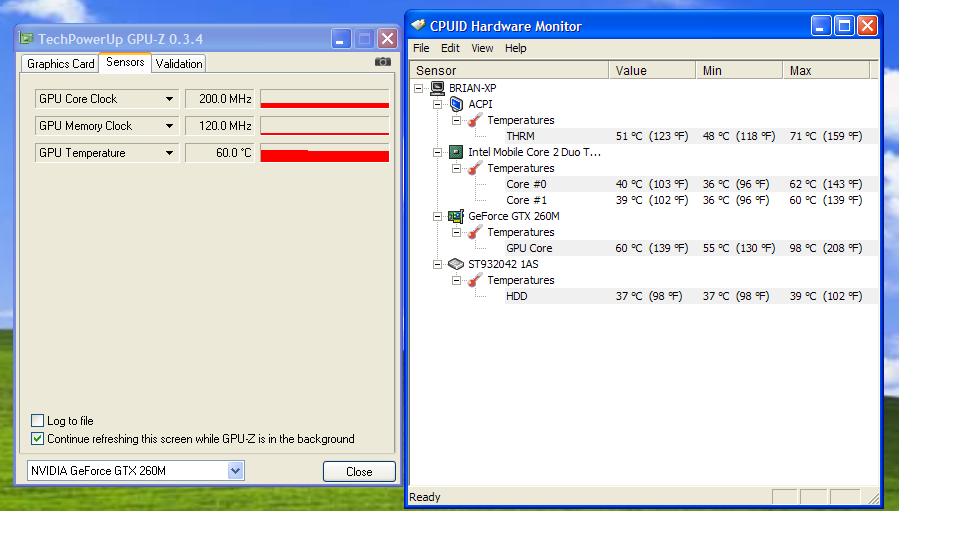This screenshot has width=960, height=540.
Task: Click the GPU Memory Clock history graph
Action: pos(324,126)
